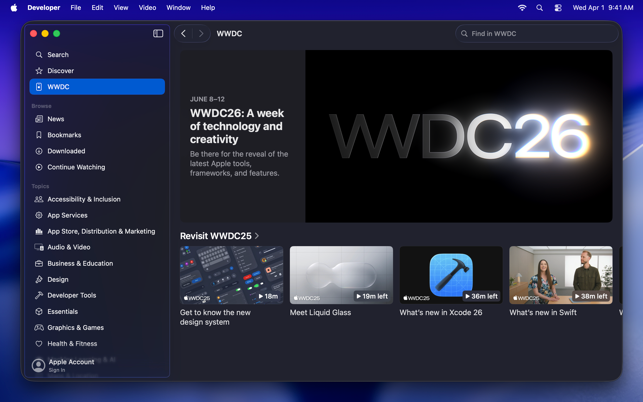The image size is (643, 402).
Task: Open the Edit menu
Action: point(97,8)
